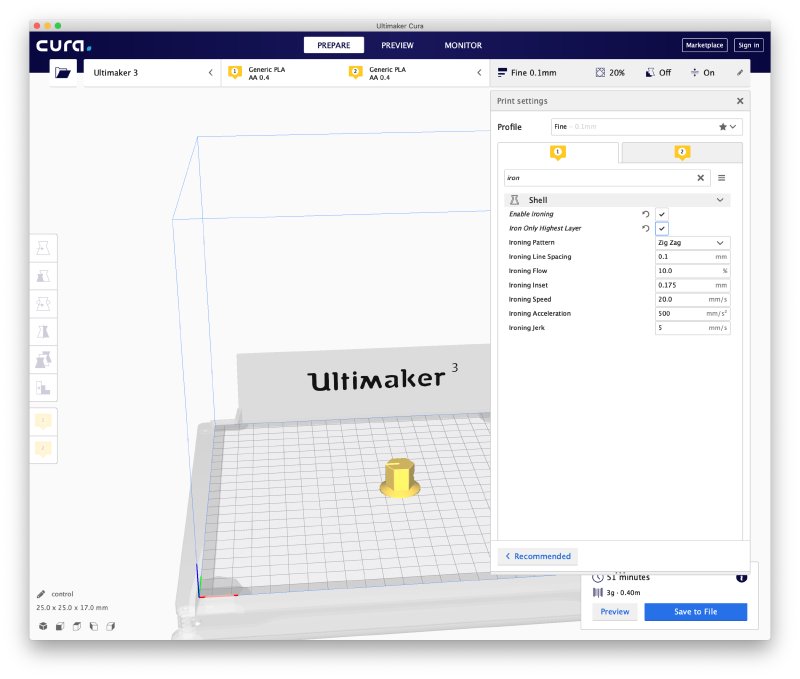This screenshot has width=800, height=679.
Task: Expand the Ultimaker 3 printer selector
Action: click(152, 72)
